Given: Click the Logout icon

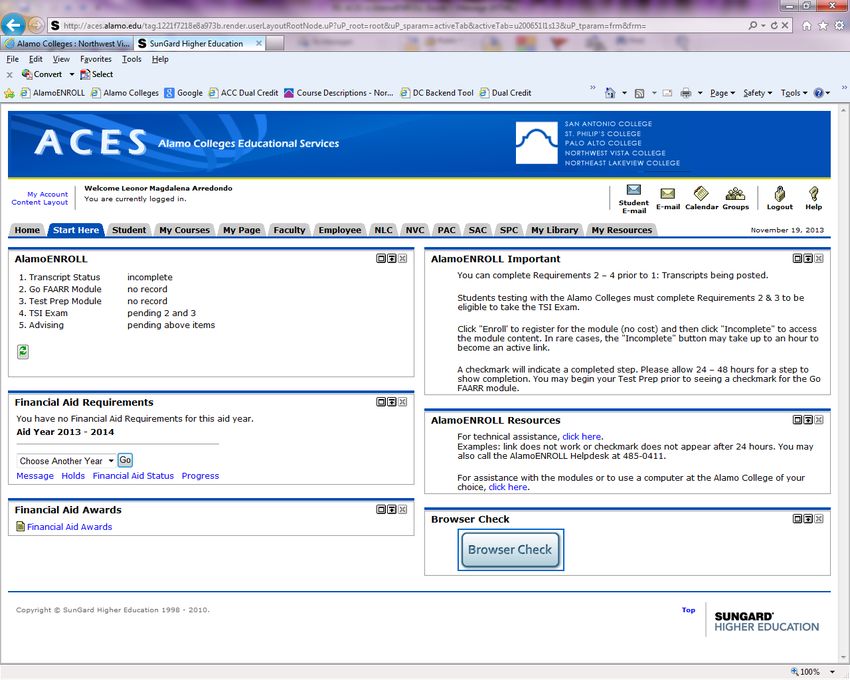Looking at the screenshot, I should click(x=780, y=194).
